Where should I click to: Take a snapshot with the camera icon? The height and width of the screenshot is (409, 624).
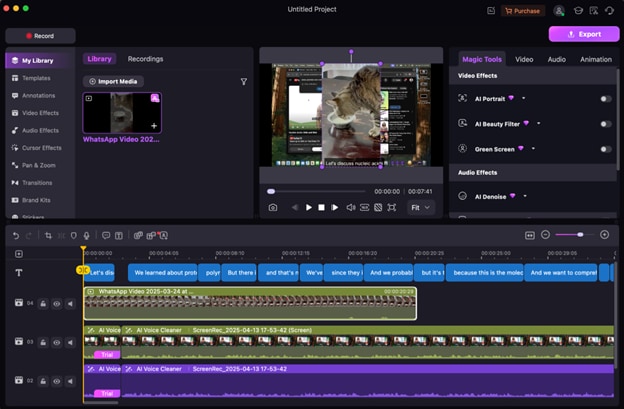(x=273, y=207)
